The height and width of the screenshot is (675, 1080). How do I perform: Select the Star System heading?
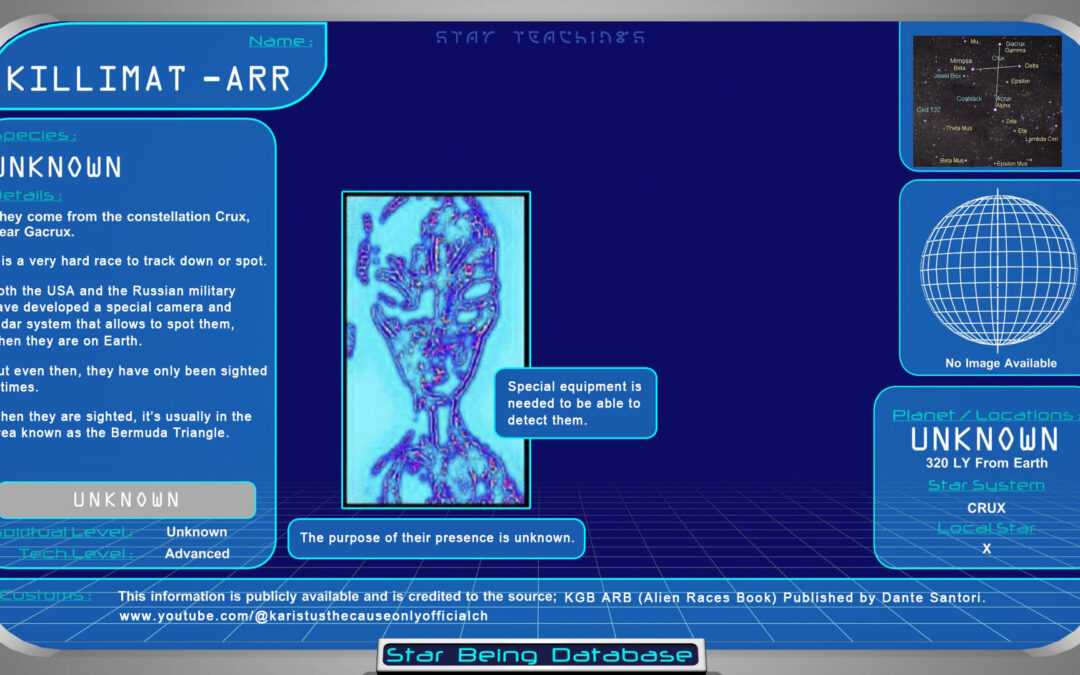tap(985, 485)
